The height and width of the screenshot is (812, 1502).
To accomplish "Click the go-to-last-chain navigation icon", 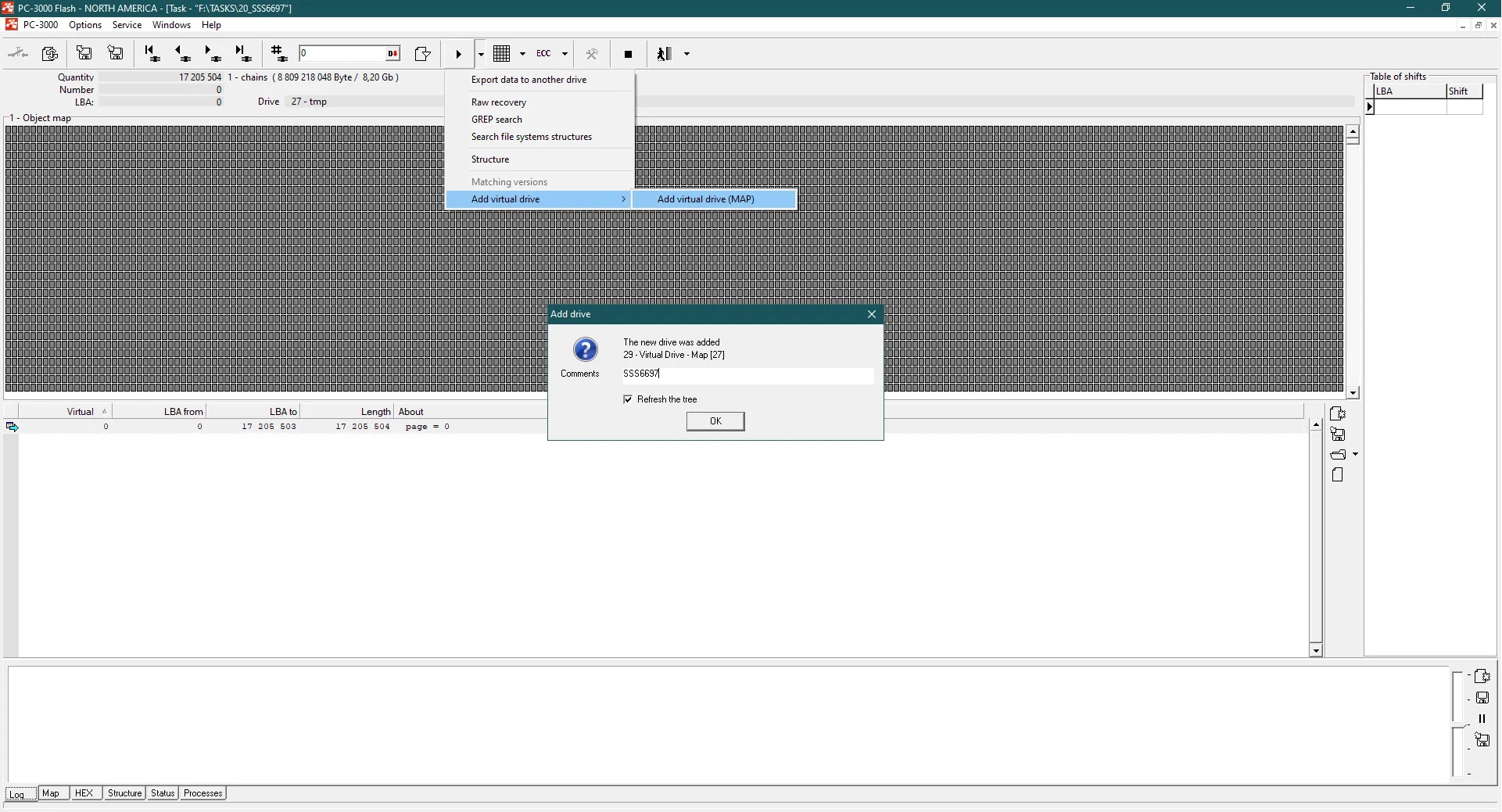I will pos(243,54).
